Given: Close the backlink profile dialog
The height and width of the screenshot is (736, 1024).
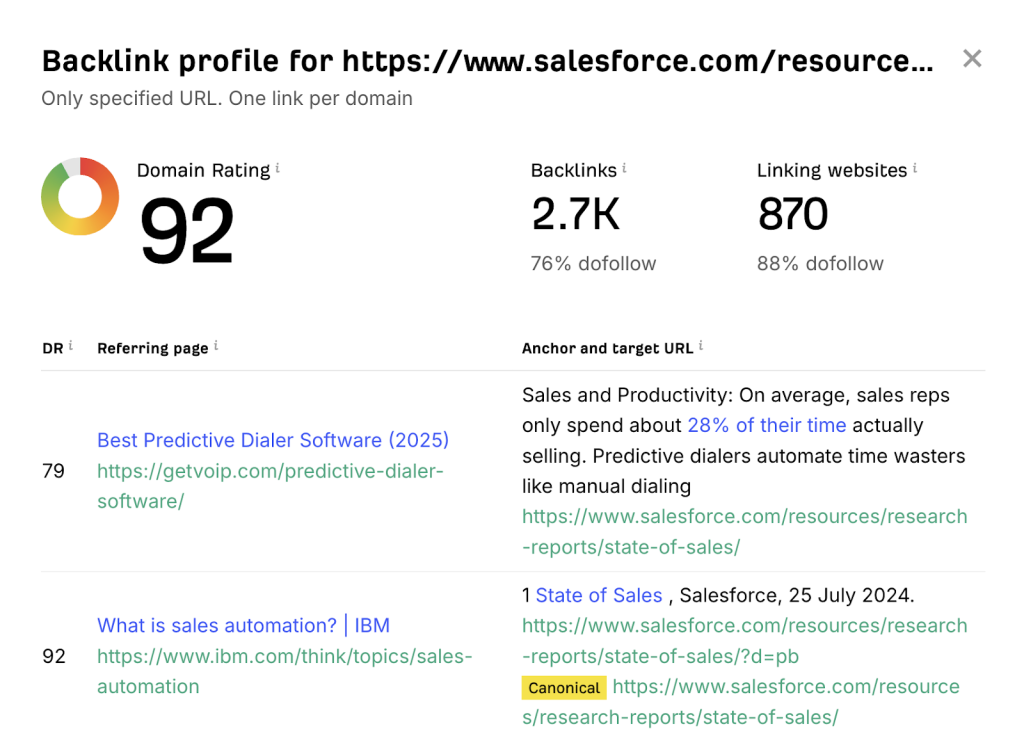Looking at the screenshot, I should (x=971, y=59).
